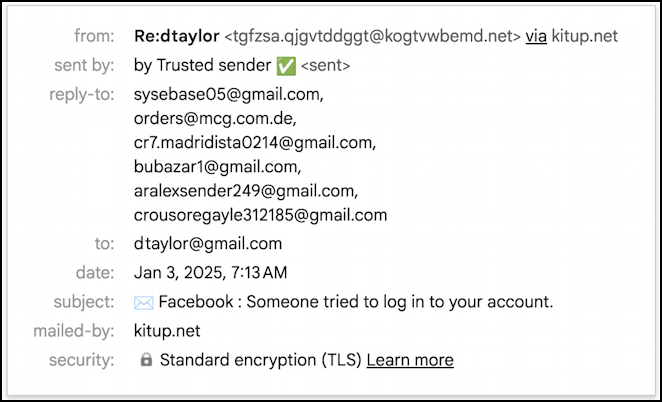Click kitup.net in the from line
This screenshot has width=662, height=402.
point(585,37)
